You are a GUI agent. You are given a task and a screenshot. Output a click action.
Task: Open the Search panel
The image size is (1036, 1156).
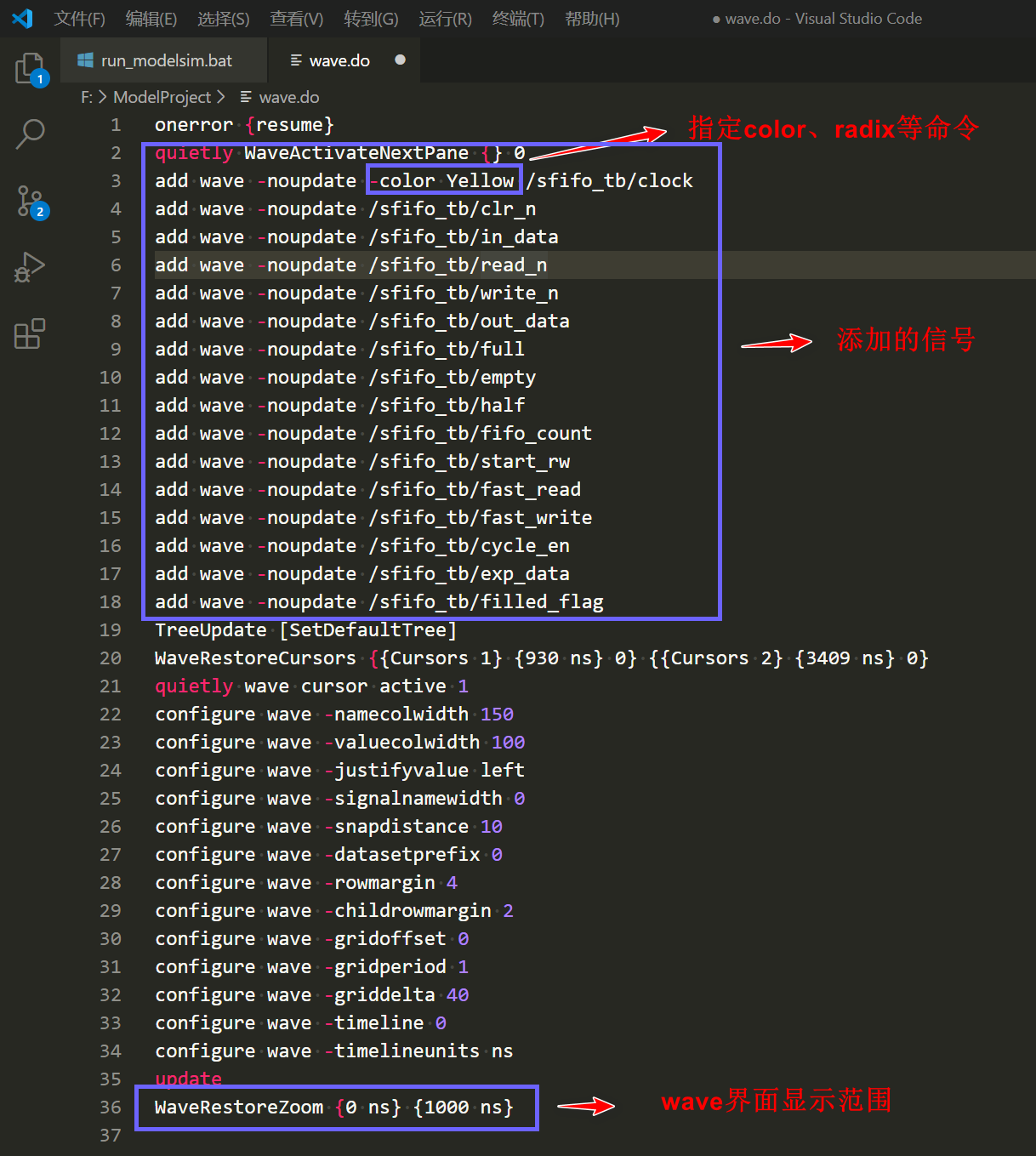31,134
